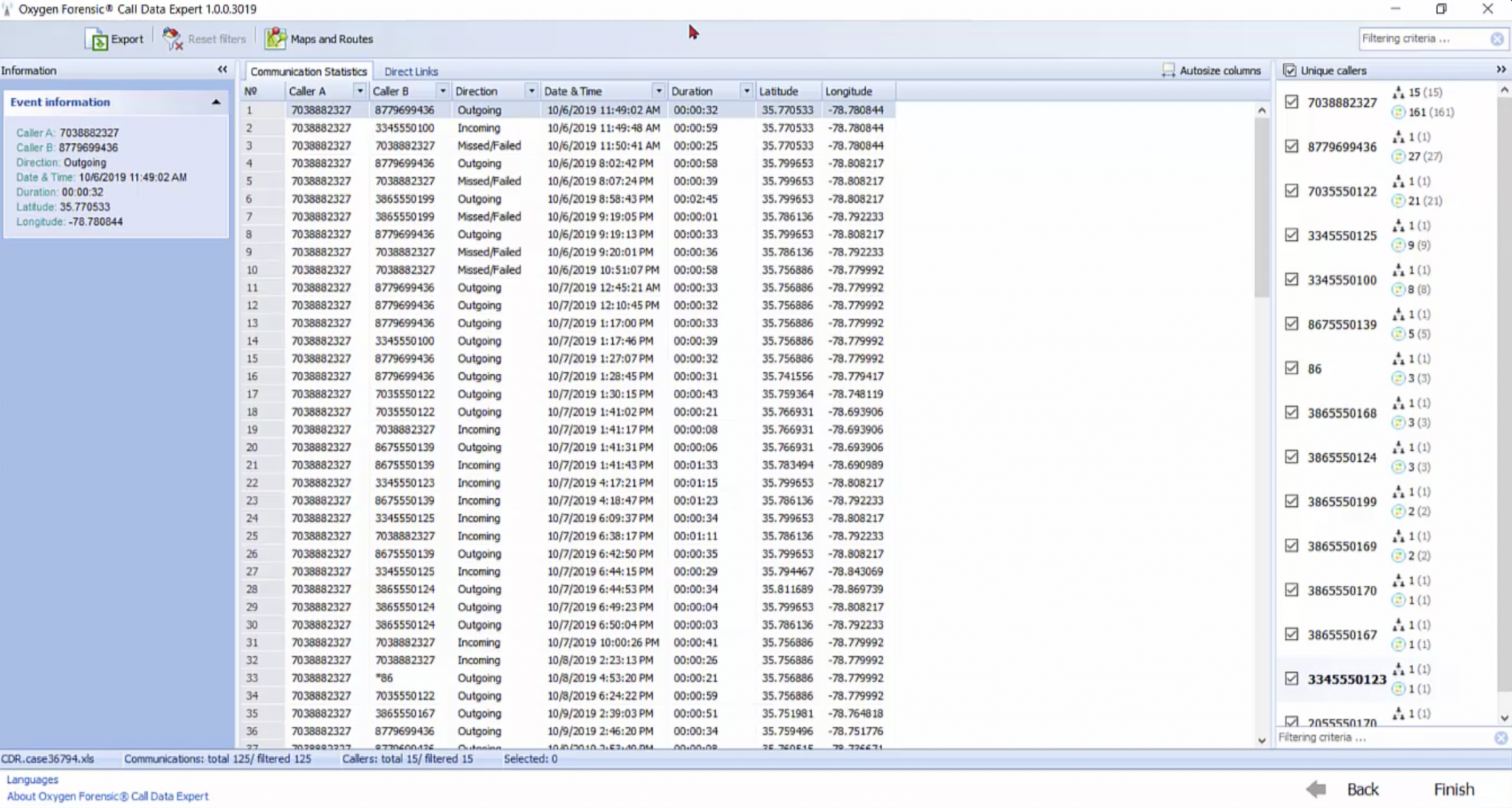
Task: Open Maps and Routes tool
Action: pos(320,38)
